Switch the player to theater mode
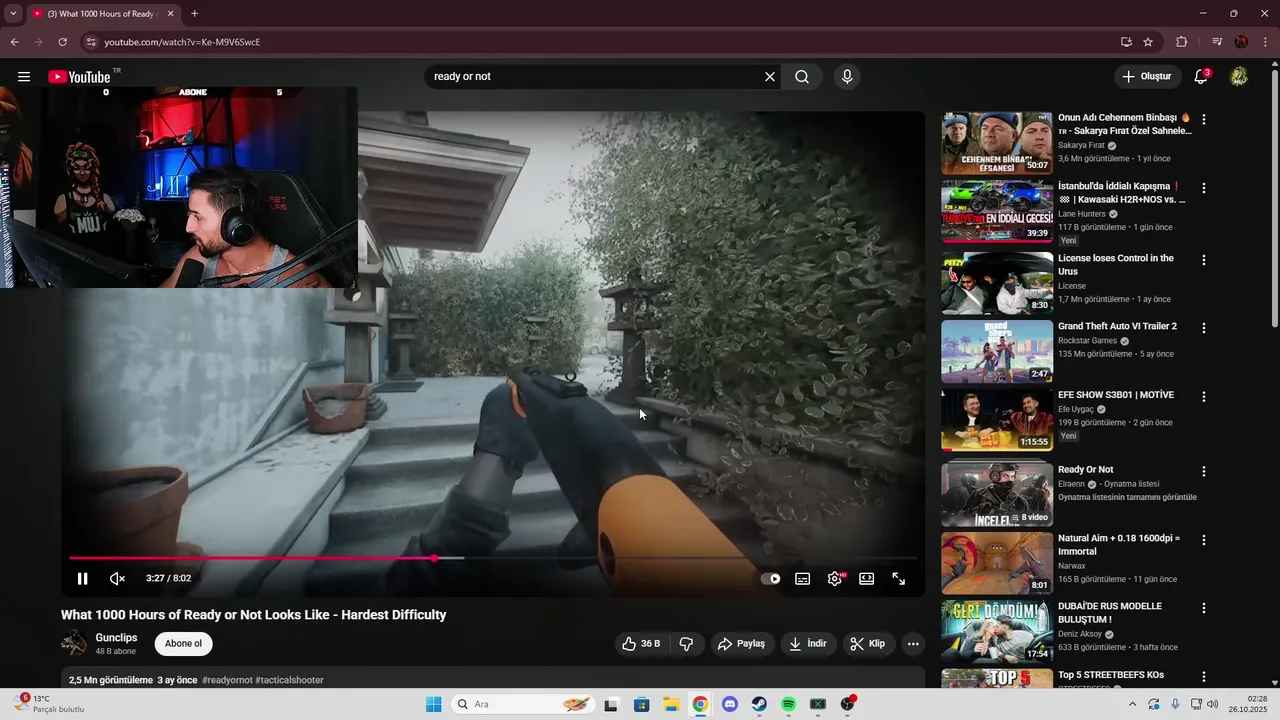This screenshot has width=1280, height=720. (x=867, y=578)
